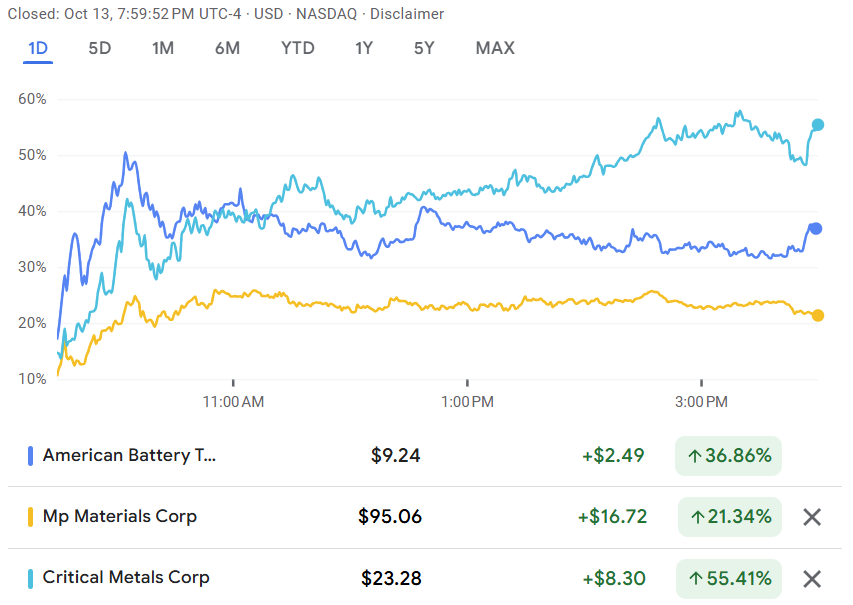Screen dimensions: 853x605
Task: Click the yellow Mp Materials endpoint dot
Action: tap(818, 315)
